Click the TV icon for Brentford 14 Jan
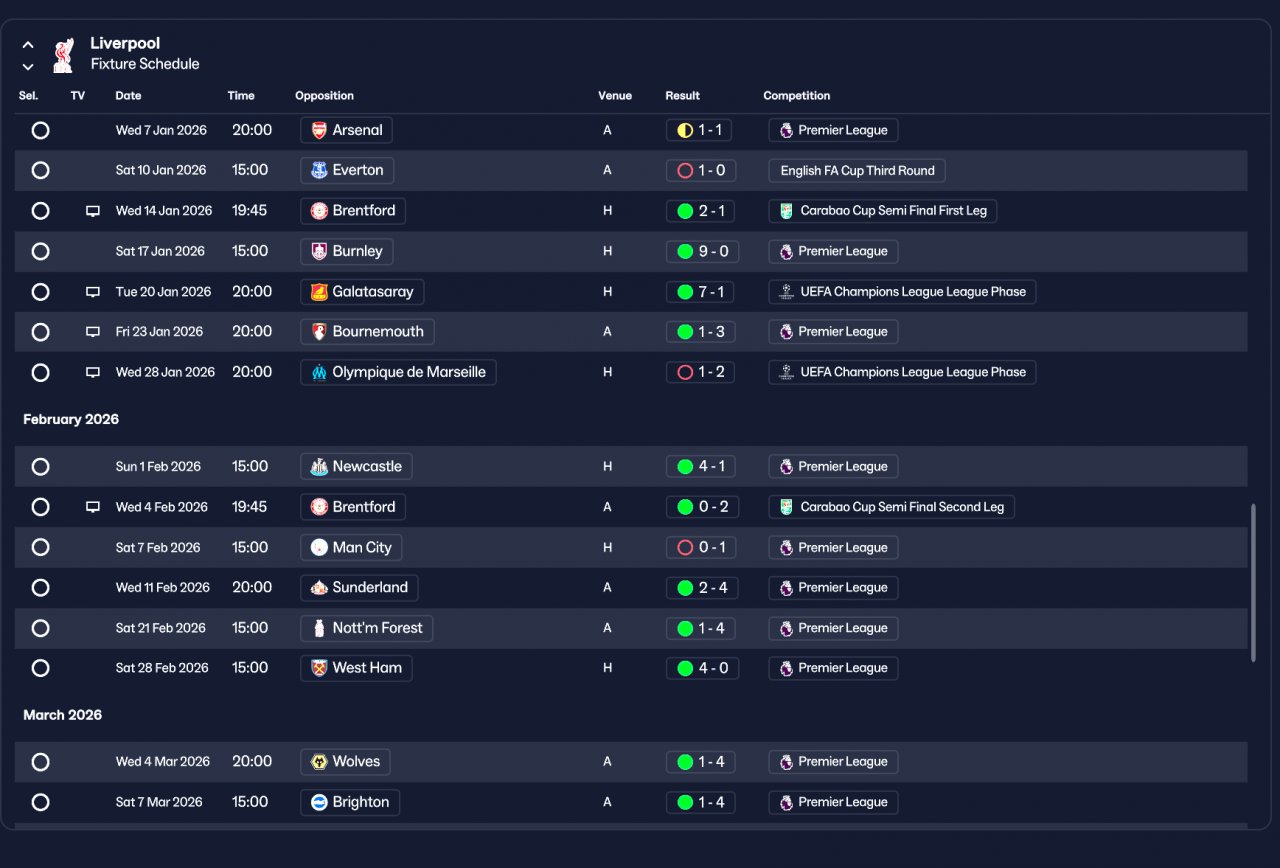1280x868 pixels. point(93,211)
